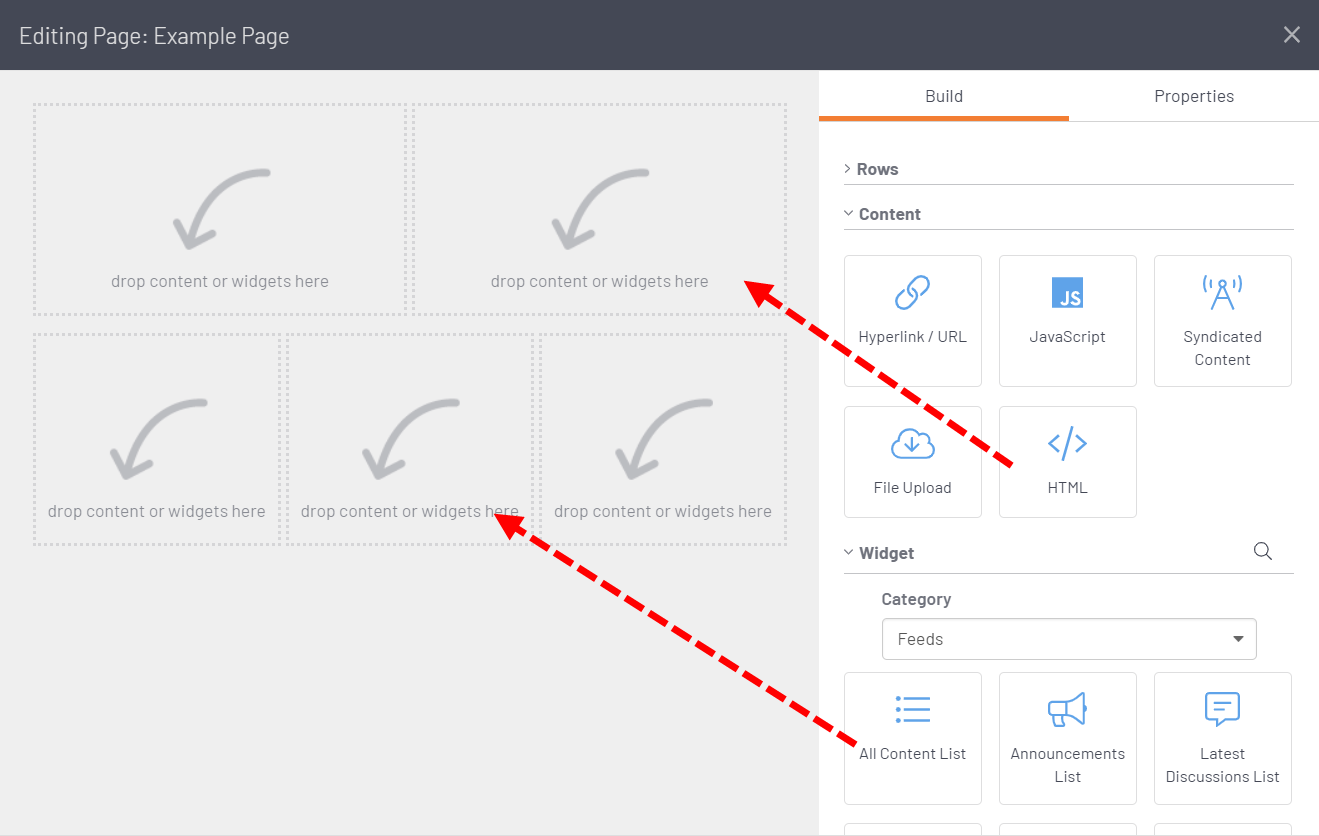
Task: Click the top-left drop zone
Action: point(220,209)
